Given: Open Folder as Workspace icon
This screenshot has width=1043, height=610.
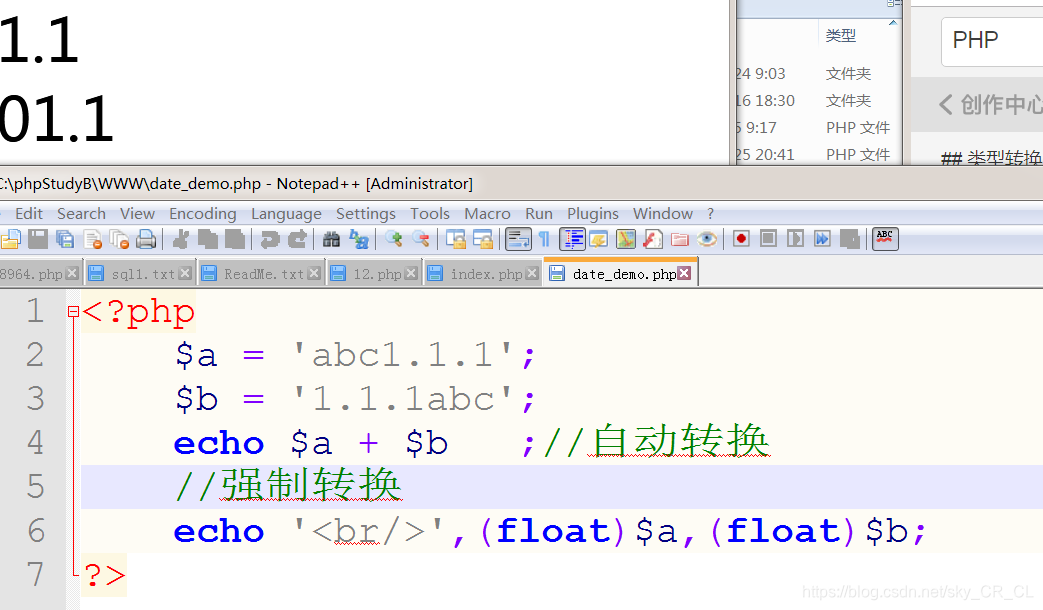Looking at the screenshot, I should (680, 239).
